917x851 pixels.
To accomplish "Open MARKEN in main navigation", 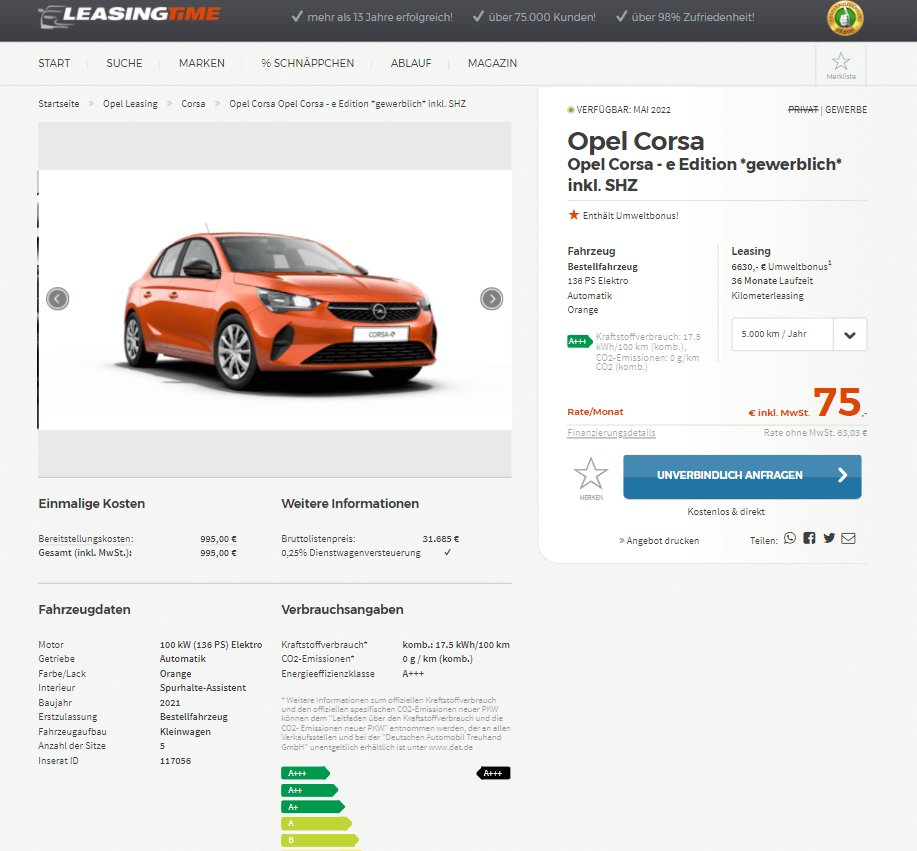I will [x=202, y=63].
